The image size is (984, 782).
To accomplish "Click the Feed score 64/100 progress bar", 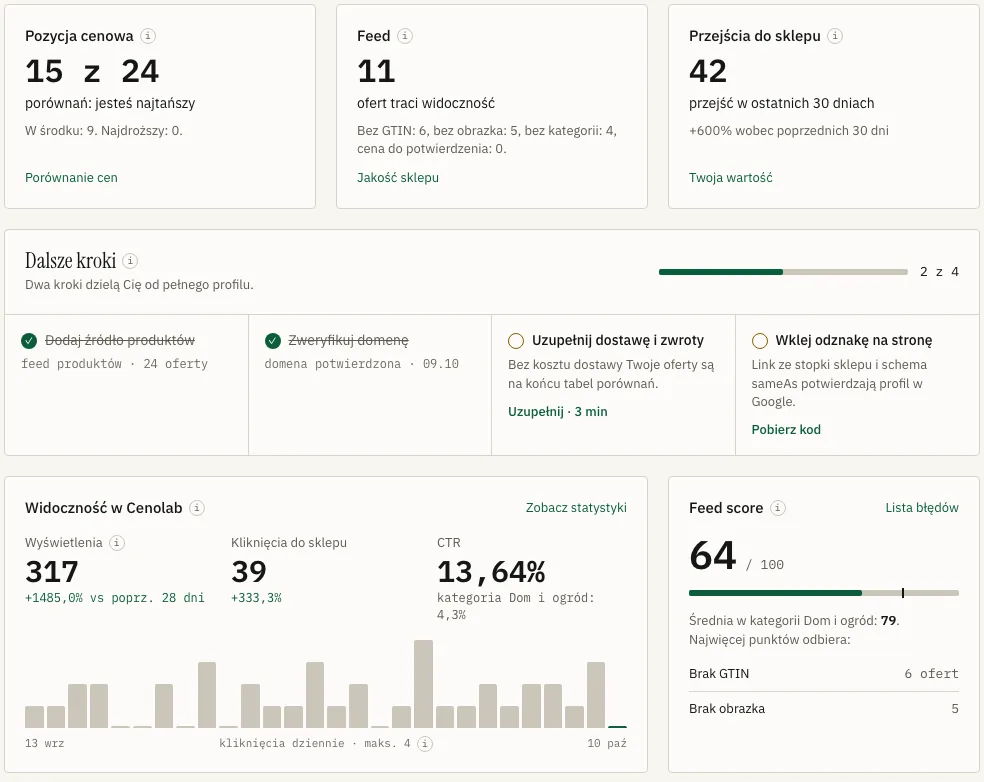I will click(823, 593).
